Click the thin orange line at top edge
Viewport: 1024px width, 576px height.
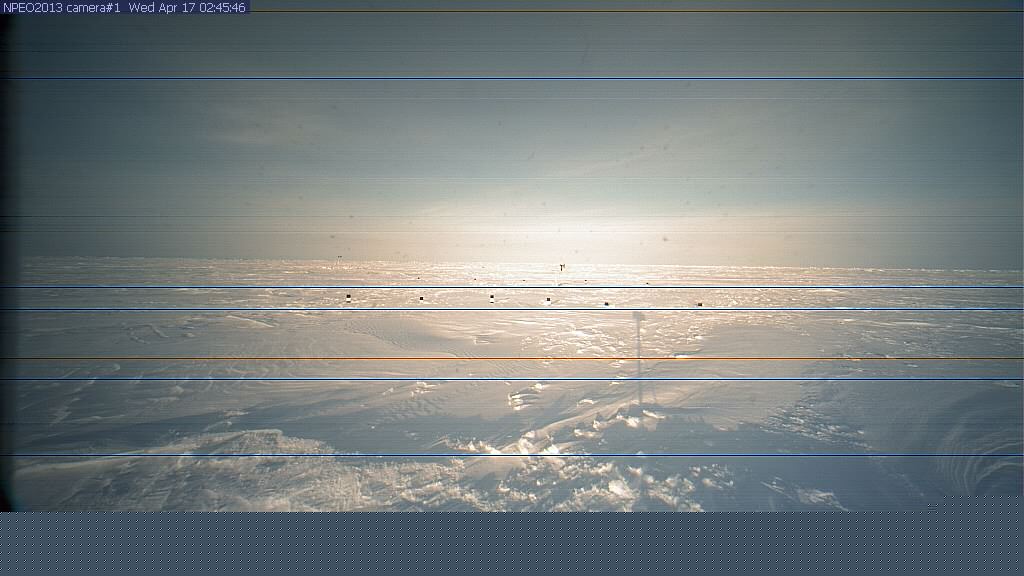pyautogui.click(x=600, y=12)
